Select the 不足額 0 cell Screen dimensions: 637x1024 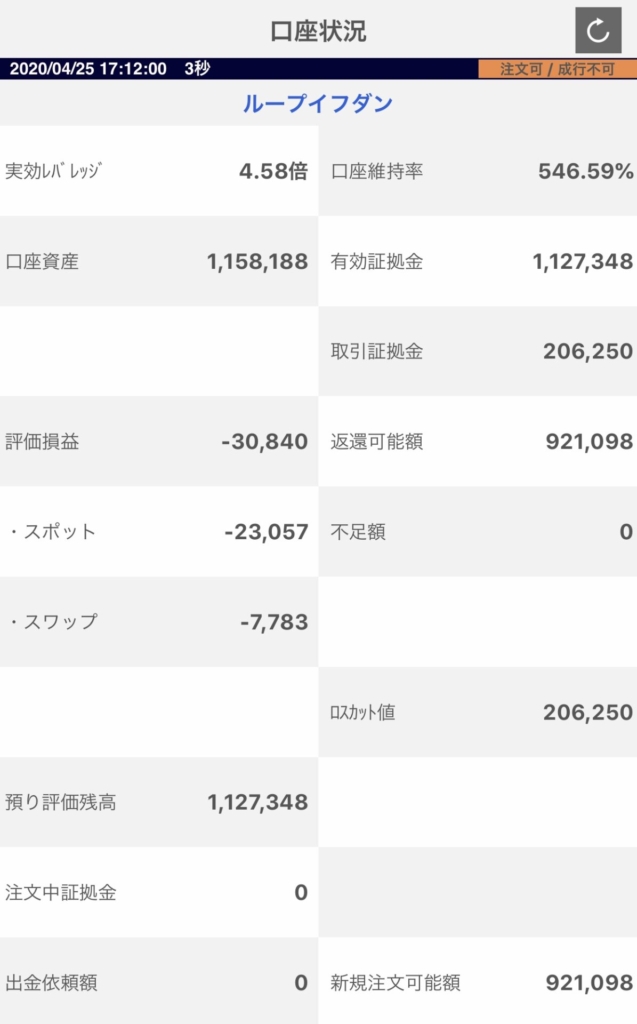coord(478,532)
